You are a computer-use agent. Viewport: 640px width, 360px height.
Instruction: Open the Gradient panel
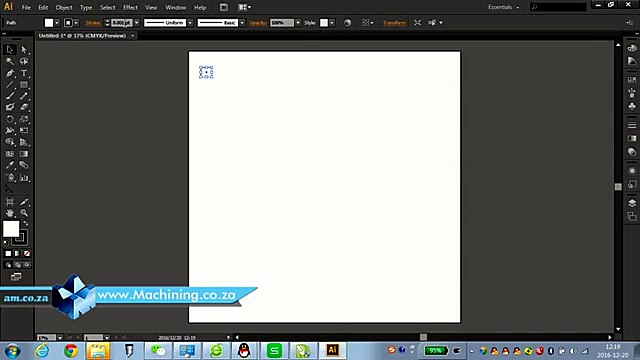tap(632, 138)
